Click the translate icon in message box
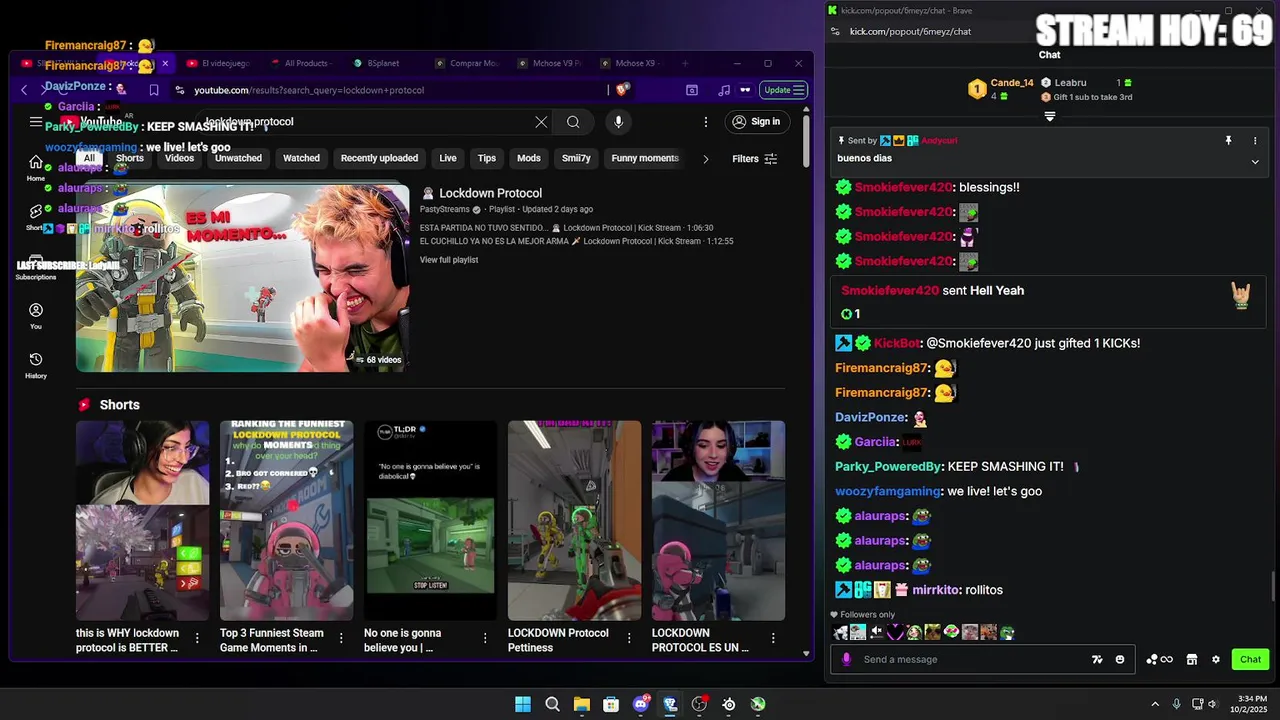Image resolution: width=1280 pixels, height=720 pixels. 1097,659
